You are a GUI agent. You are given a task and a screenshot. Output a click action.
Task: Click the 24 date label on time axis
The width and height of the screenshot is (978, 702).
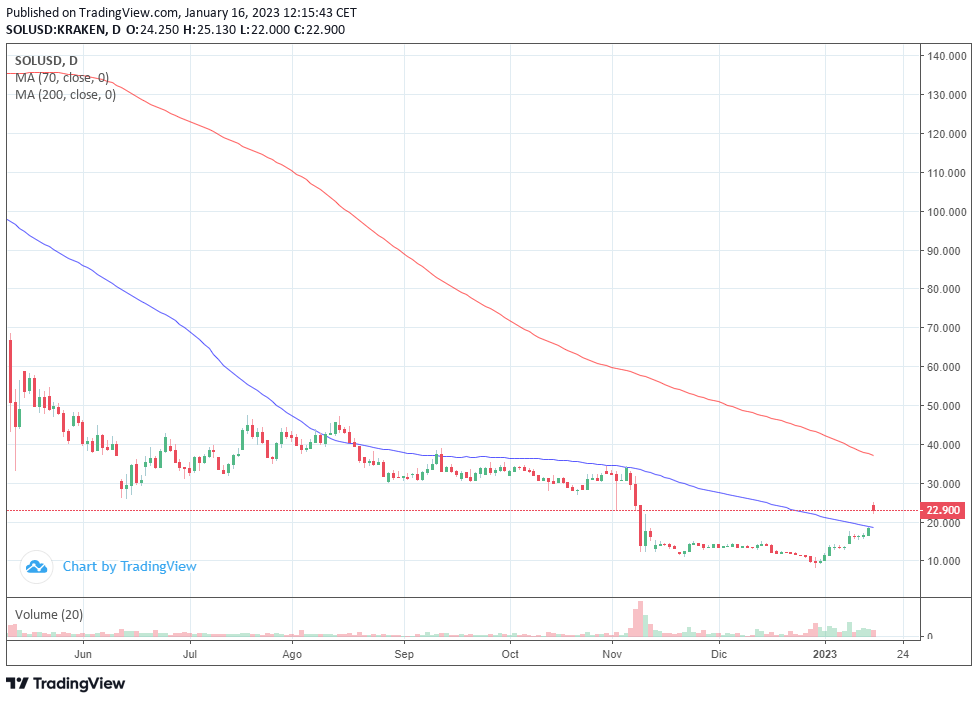pos(903,654)
